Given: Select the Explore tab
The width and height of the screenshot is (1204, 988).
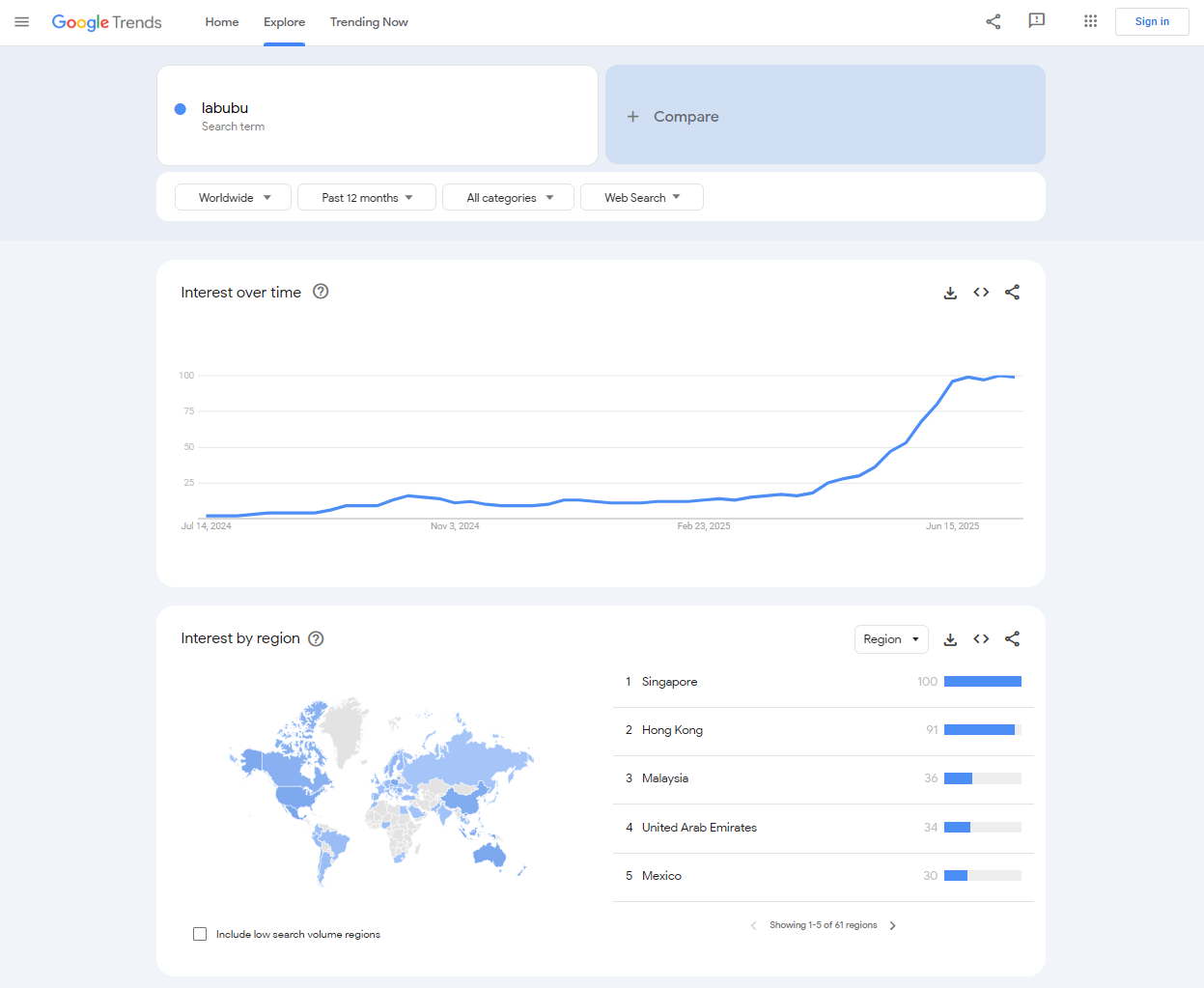Looking at the screenshot, I should click(x=284, y=22).
